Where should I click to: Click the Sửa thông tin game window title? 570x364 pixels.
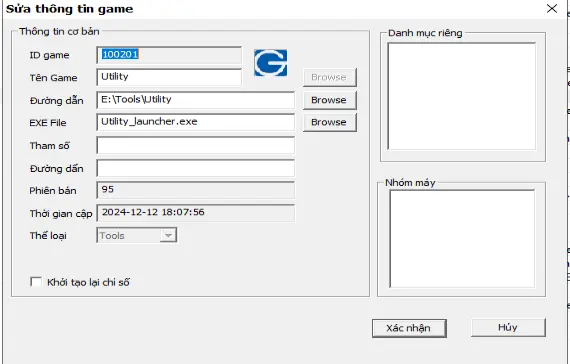pyautogui.click(x=70, y=9)
